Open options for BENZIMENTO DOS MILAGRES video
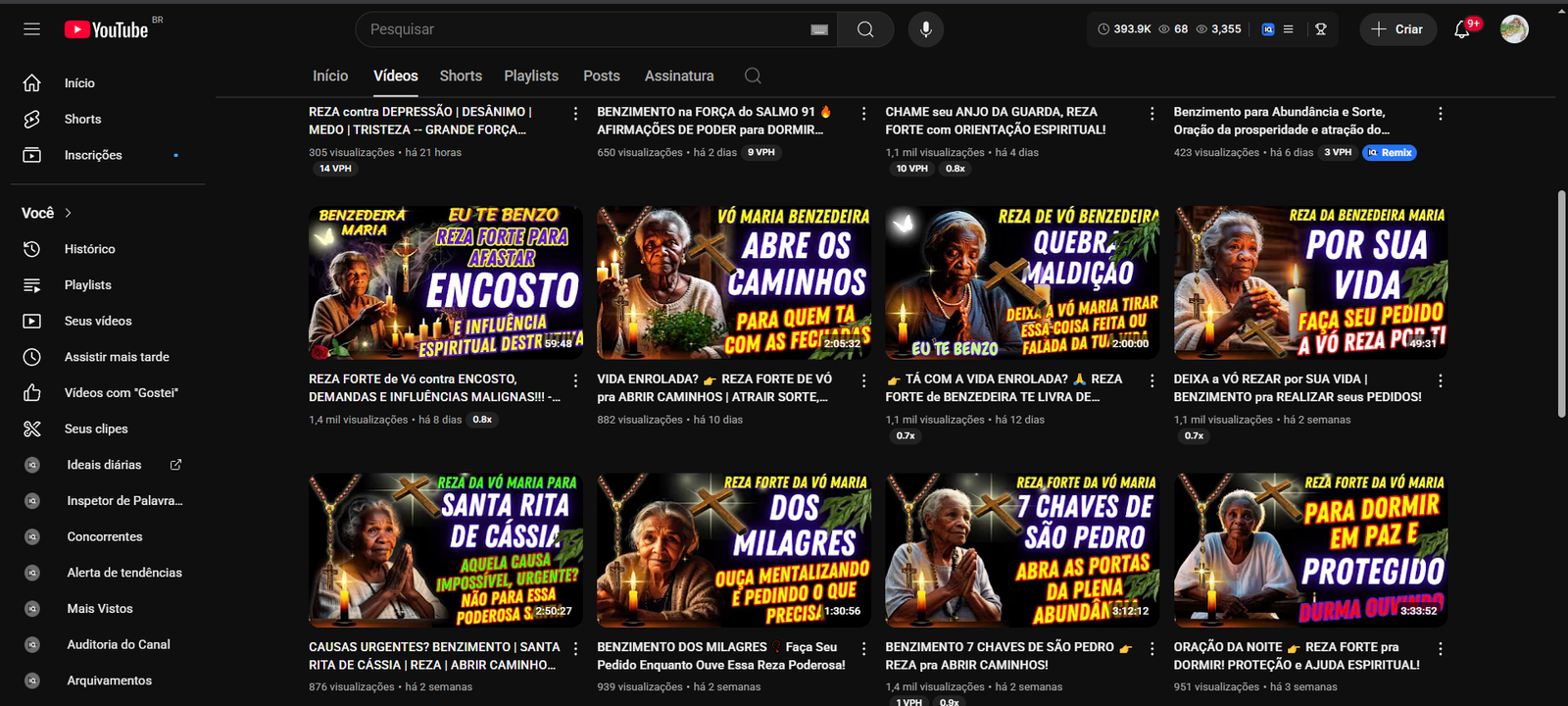This screenshot has width=1568, height=706. click(x=863, y=649)
